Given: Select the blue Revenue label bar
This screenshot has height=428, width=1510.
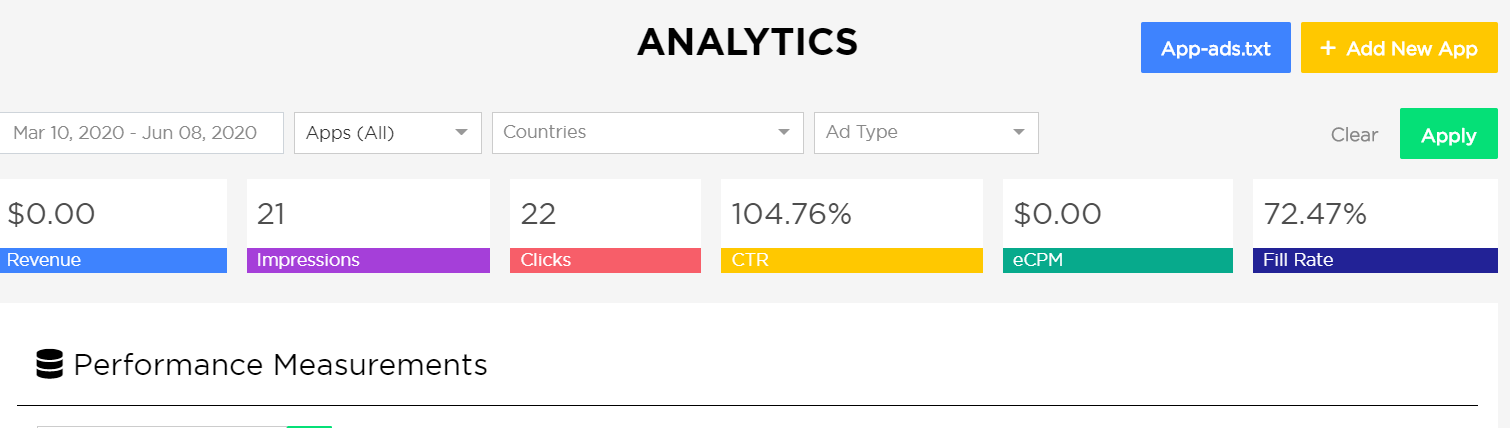Looking at the screenshot, I should coord(113,260).
